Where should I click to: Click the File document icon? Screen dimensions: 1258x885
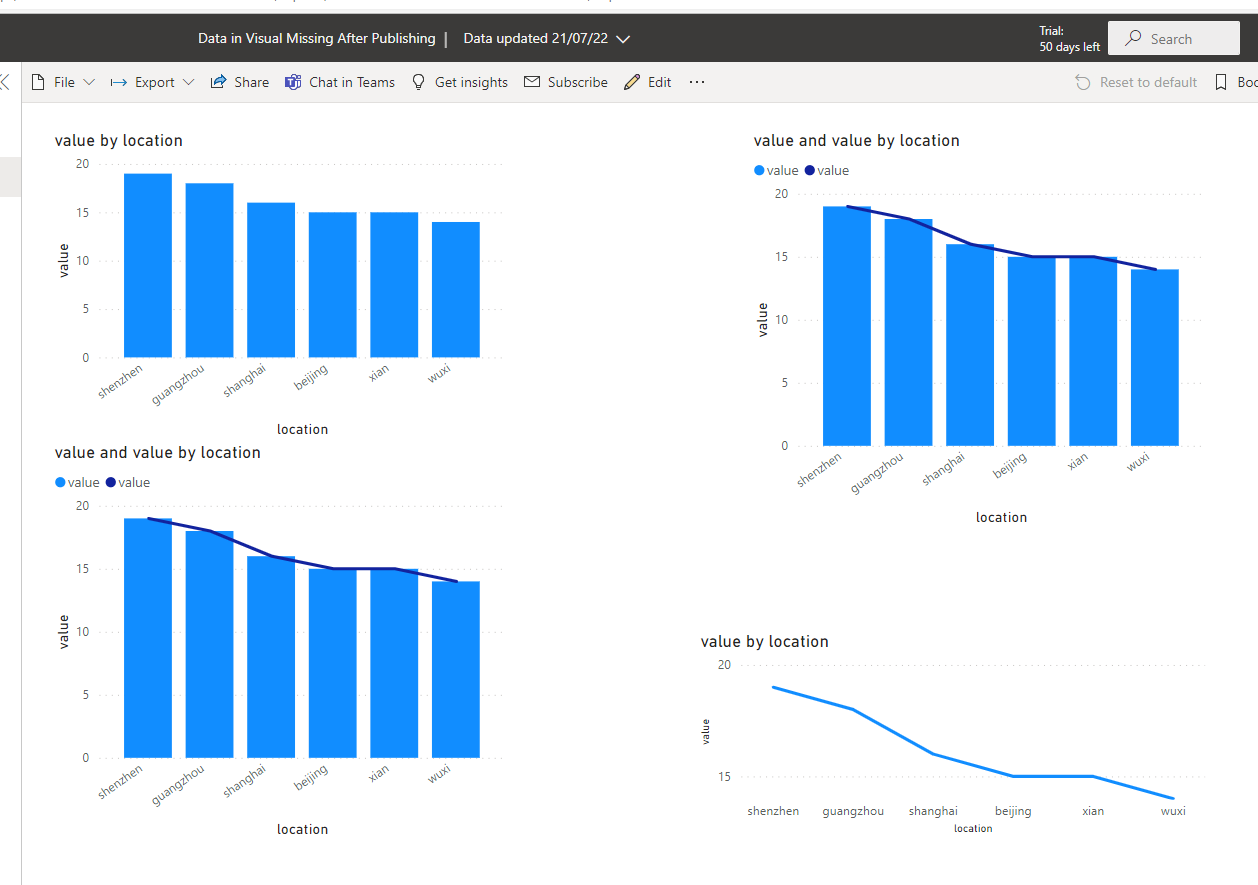tap(38, 82)
